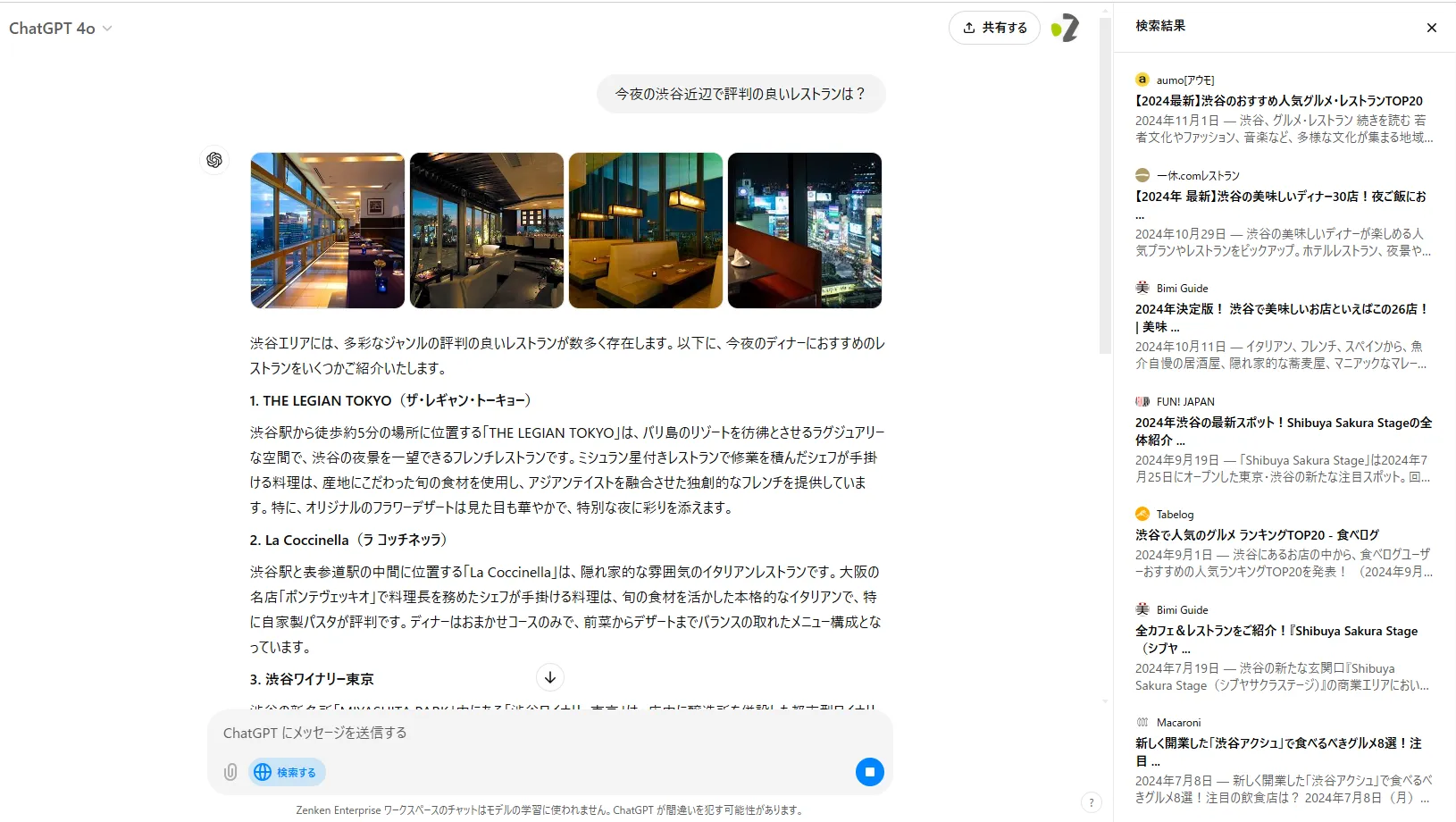Open the ChatGPT 4o model dropdown

click(61, 29)
